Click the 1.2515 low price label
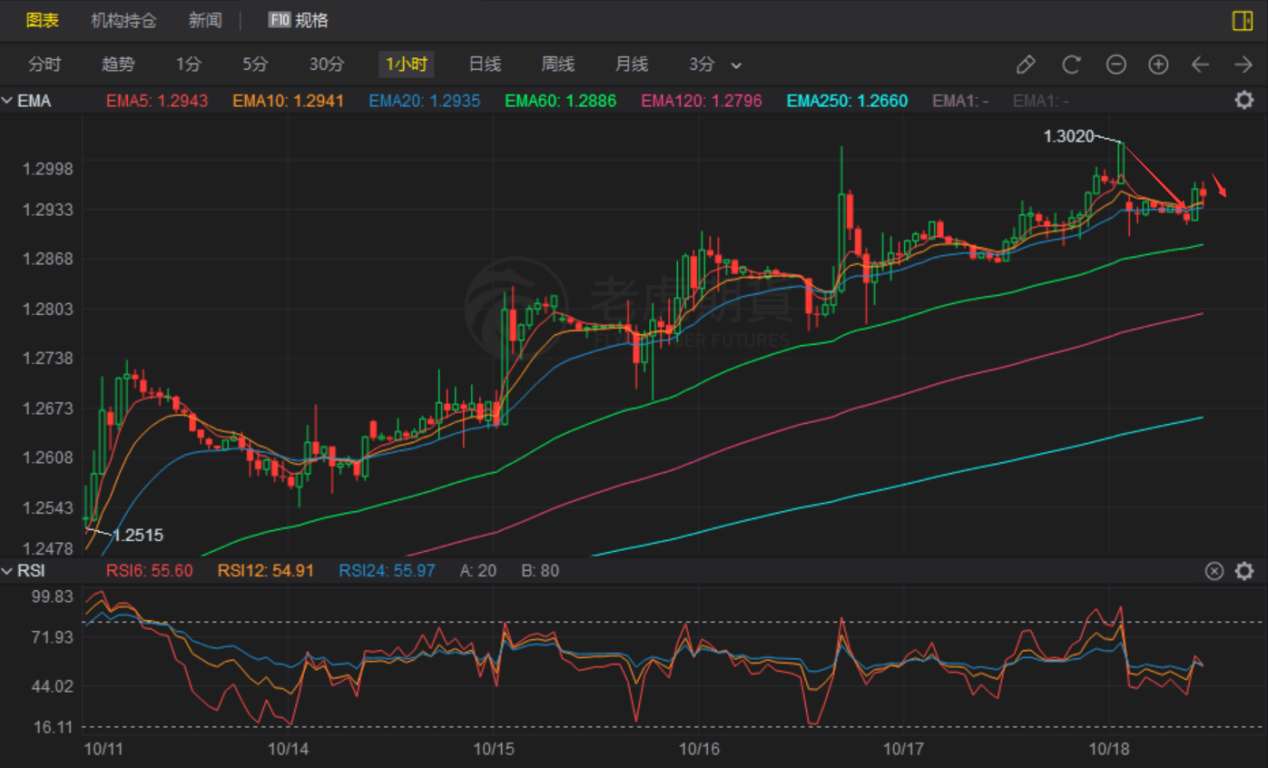This screenshot has width=1268, height=768. tap(138, 536)
